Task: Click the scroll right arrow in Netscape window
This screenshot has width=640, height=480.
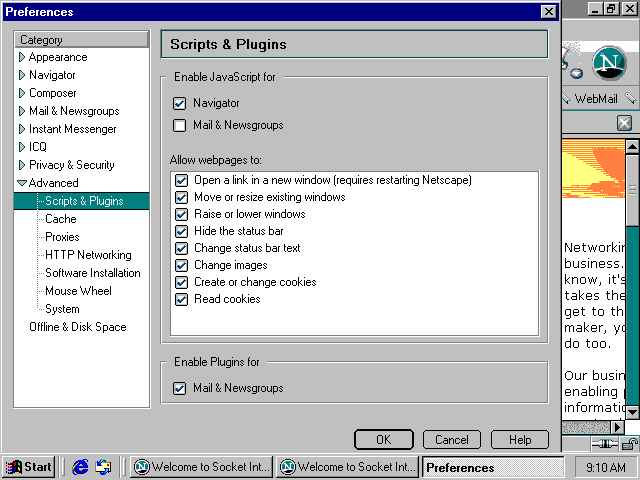Action: [x=618, y=427]
